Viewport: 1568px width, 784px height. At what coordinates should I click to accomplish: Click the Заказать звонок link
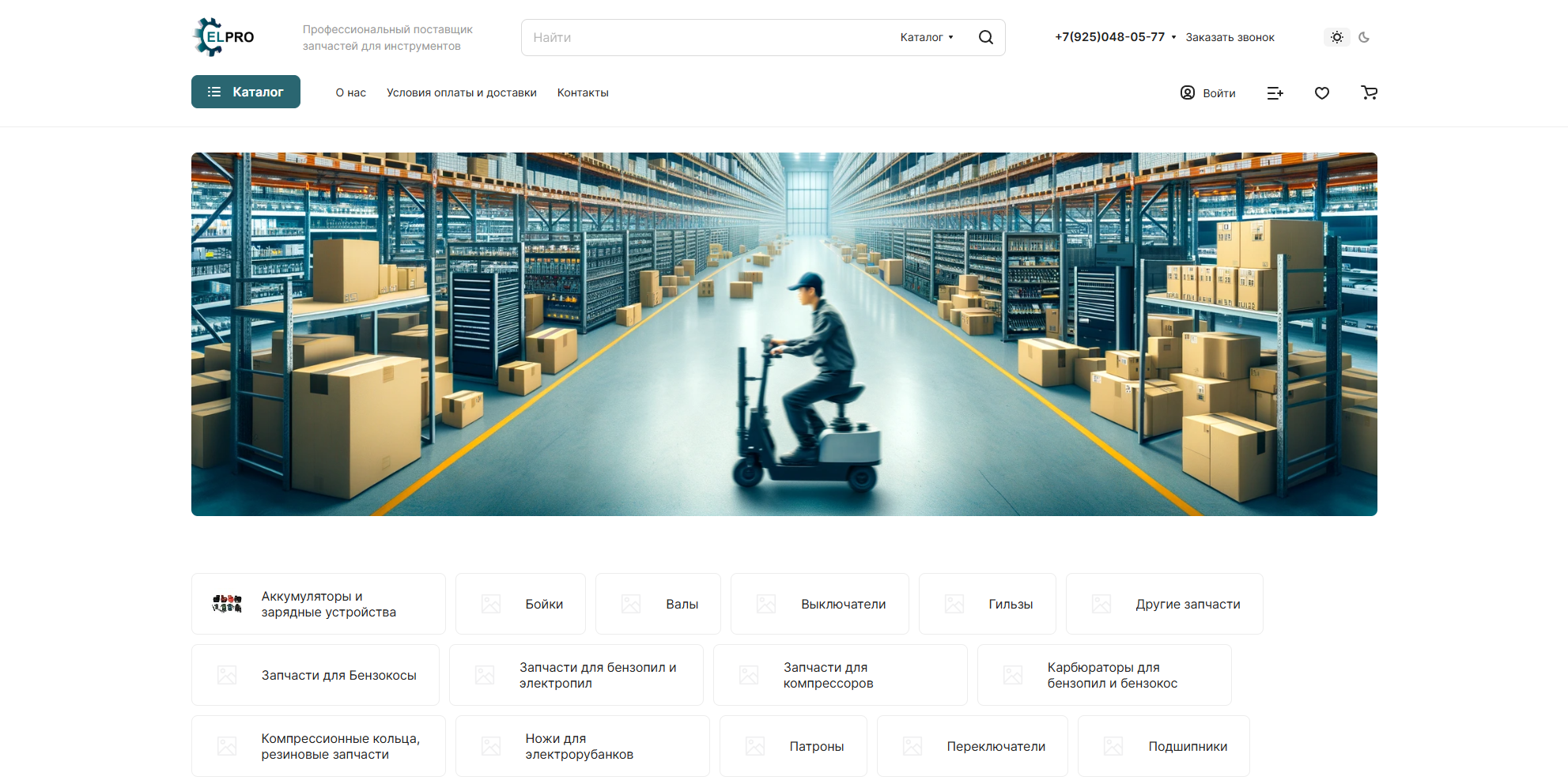pos(1230,37)
